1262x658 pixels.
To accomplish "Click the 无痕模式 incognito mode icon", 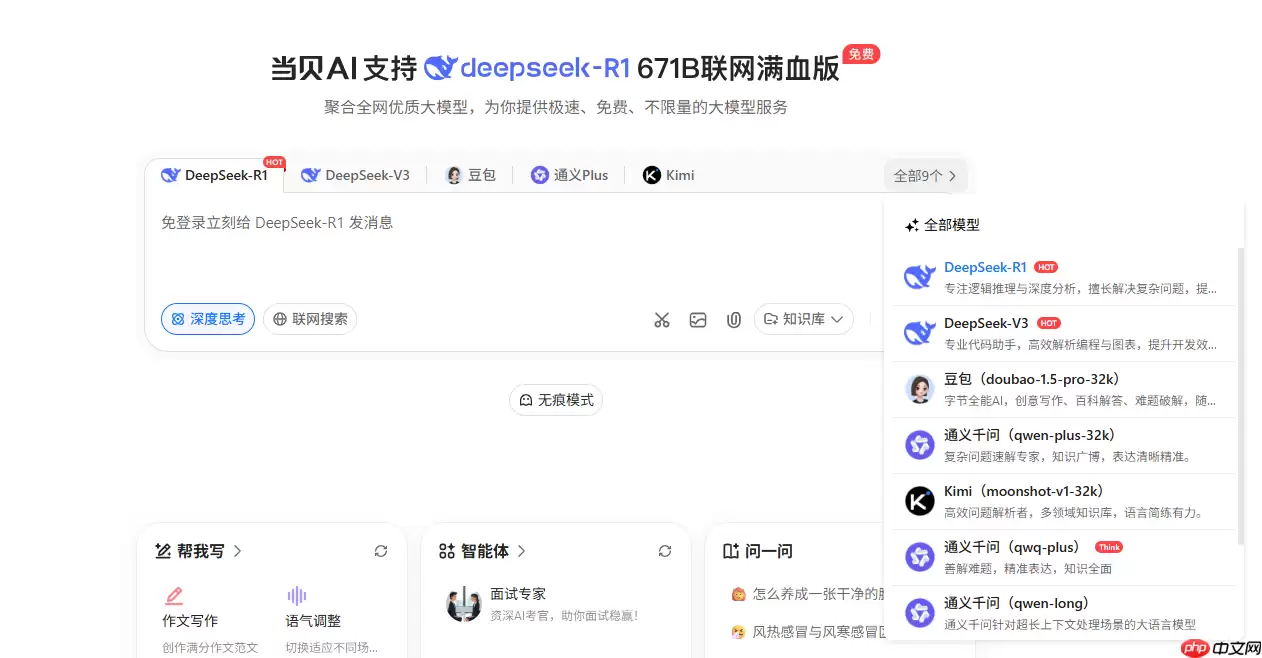I will (x=527, y=399).
